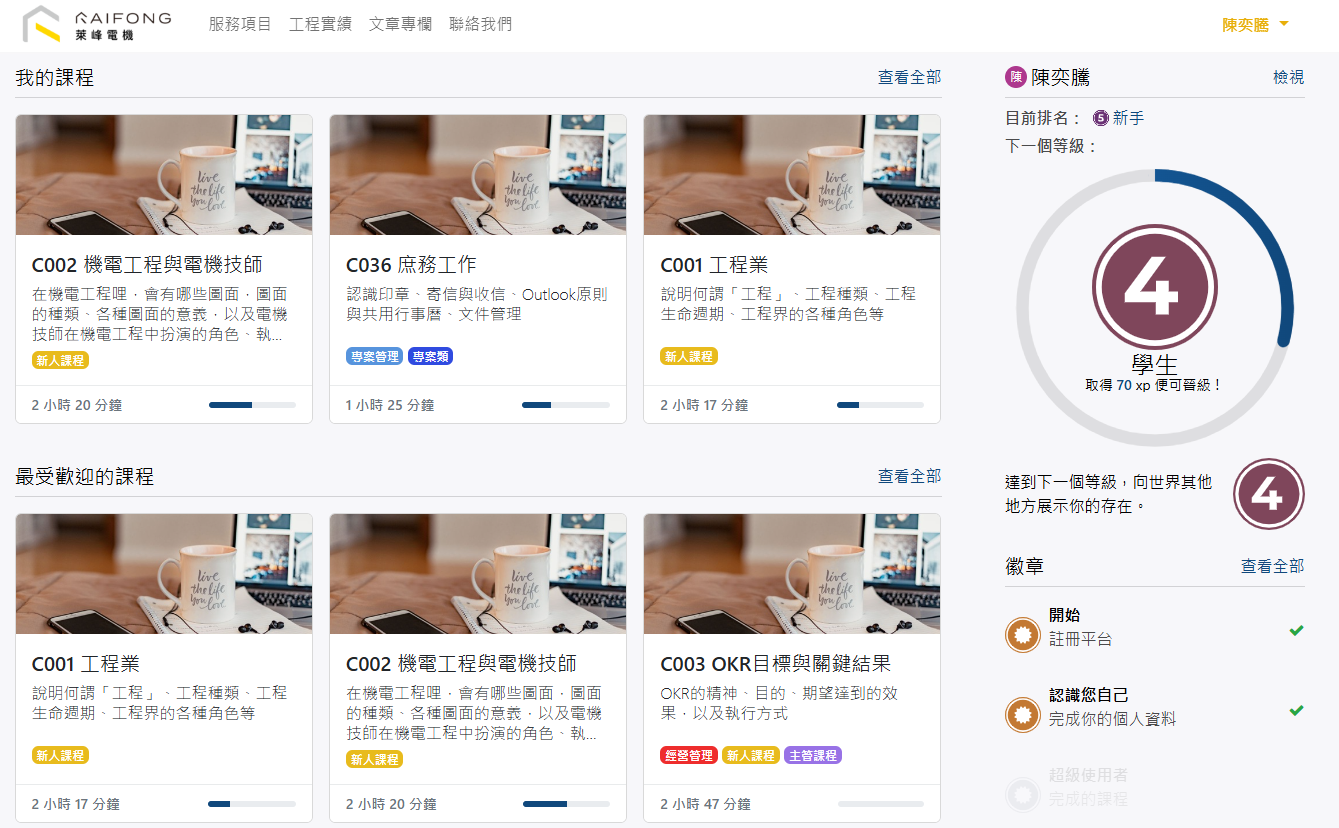Image resolution: width=1339 pixels, height=828 pixels.
Task: Click 檢視 link next to profile name
Action: click(1288, 77)
